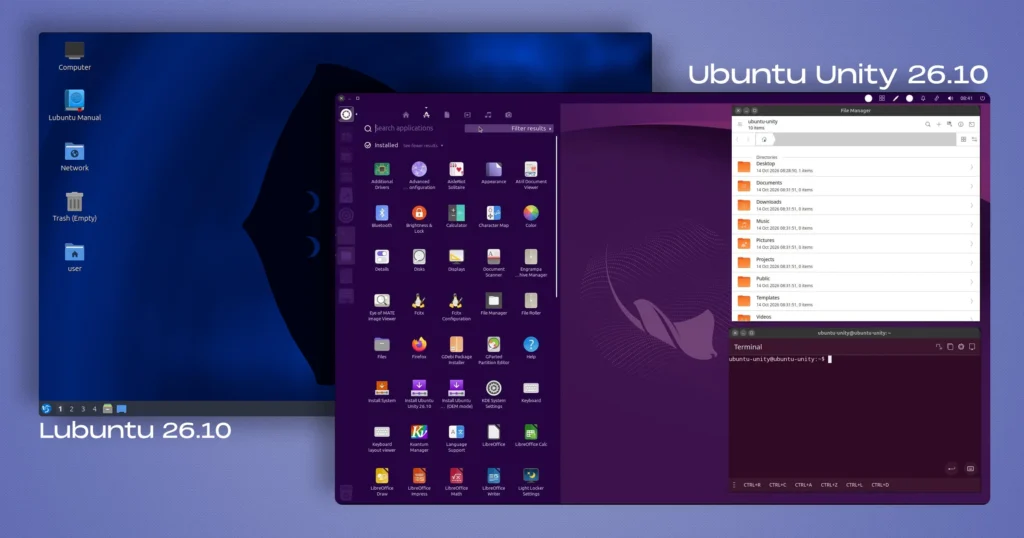The image size is (1024, 538).
Task: Click the CTRL+D shortcut in Terminal
Action: [x=880, y=485]
